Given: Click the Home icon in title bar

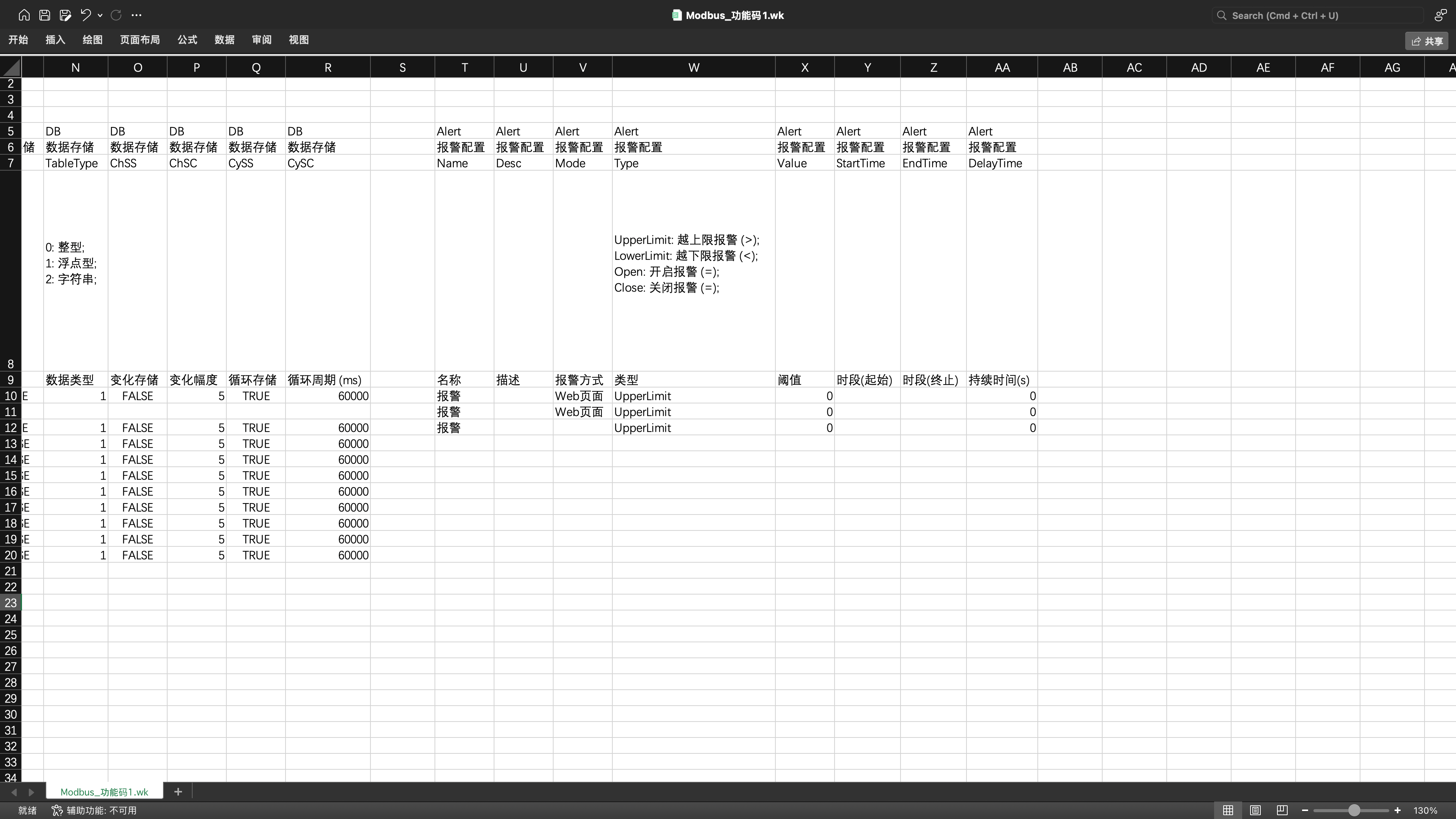Looking at the screenshot, I should (24, 15).
